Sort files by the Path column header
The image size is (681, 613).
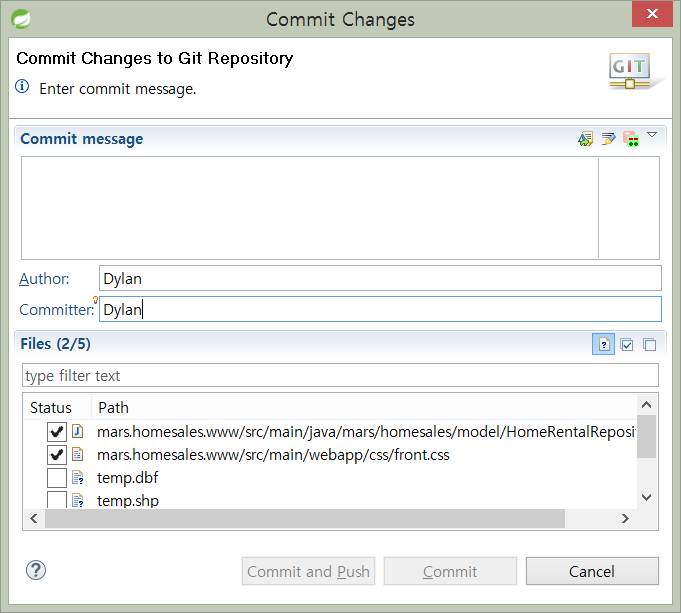113,407
